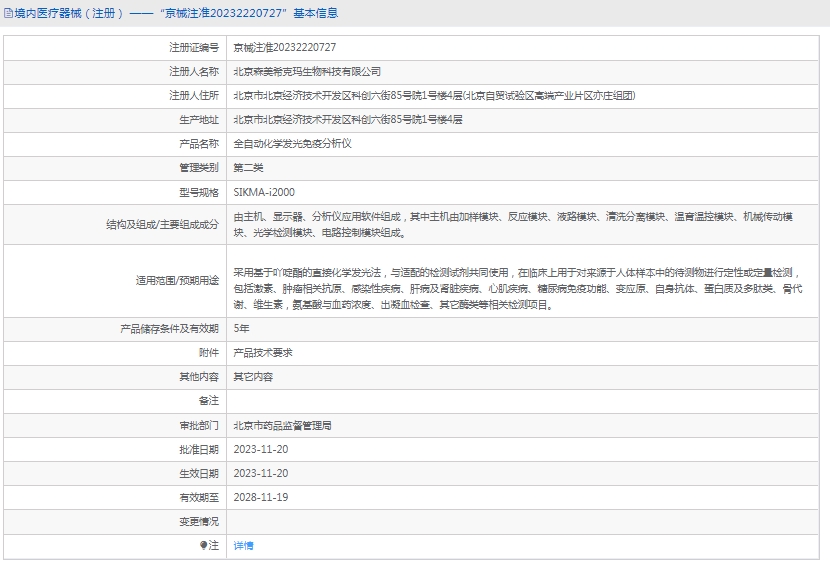Click the header title 境内医疗器械（注册）基本信息
Screen dimensions: 830x566
[x=176, y=13]
